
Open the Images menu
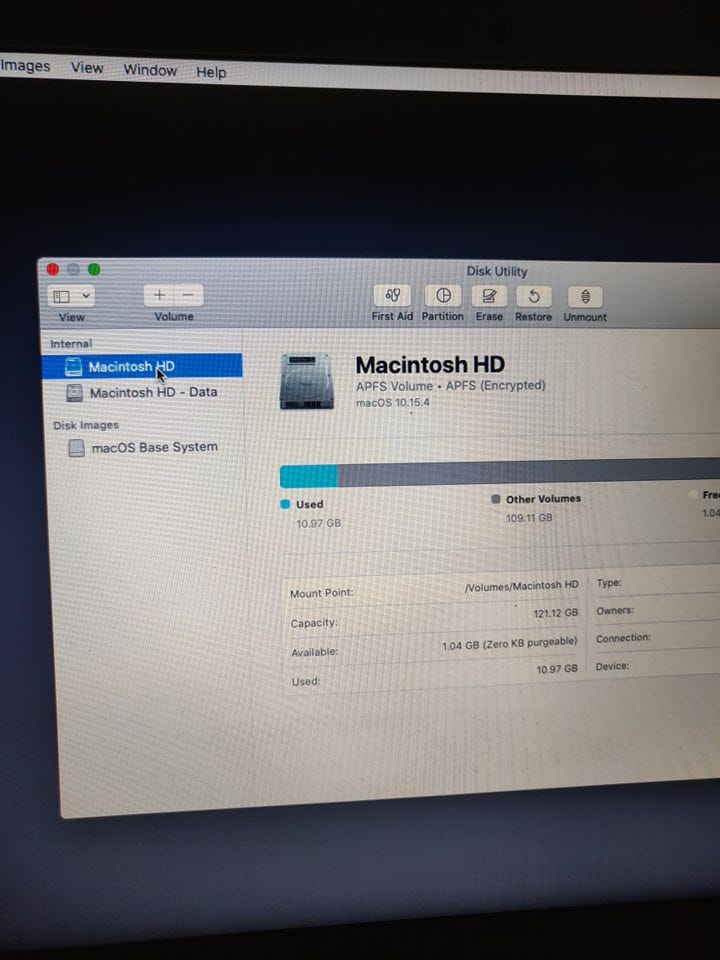[24, 66]
